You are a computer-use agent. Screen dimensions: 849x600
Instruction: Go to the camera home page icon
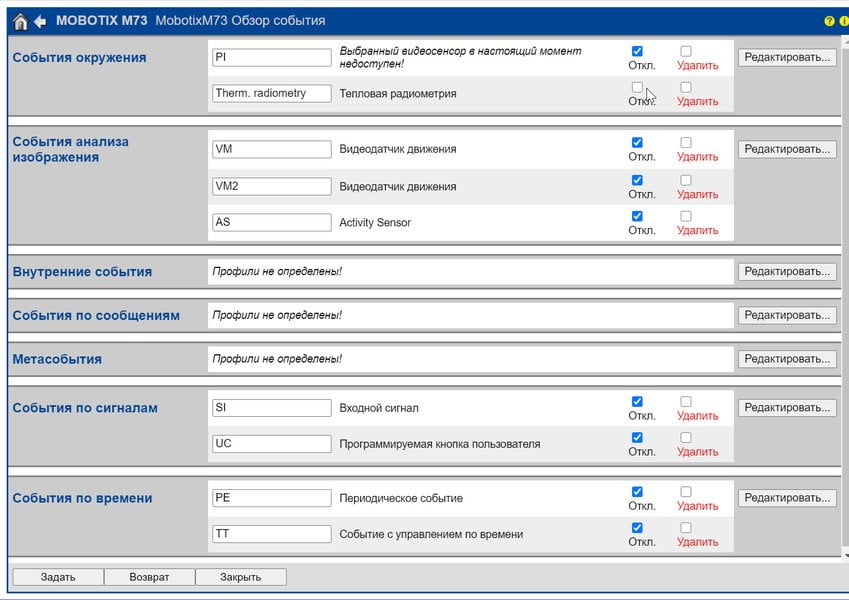[21, 22]
